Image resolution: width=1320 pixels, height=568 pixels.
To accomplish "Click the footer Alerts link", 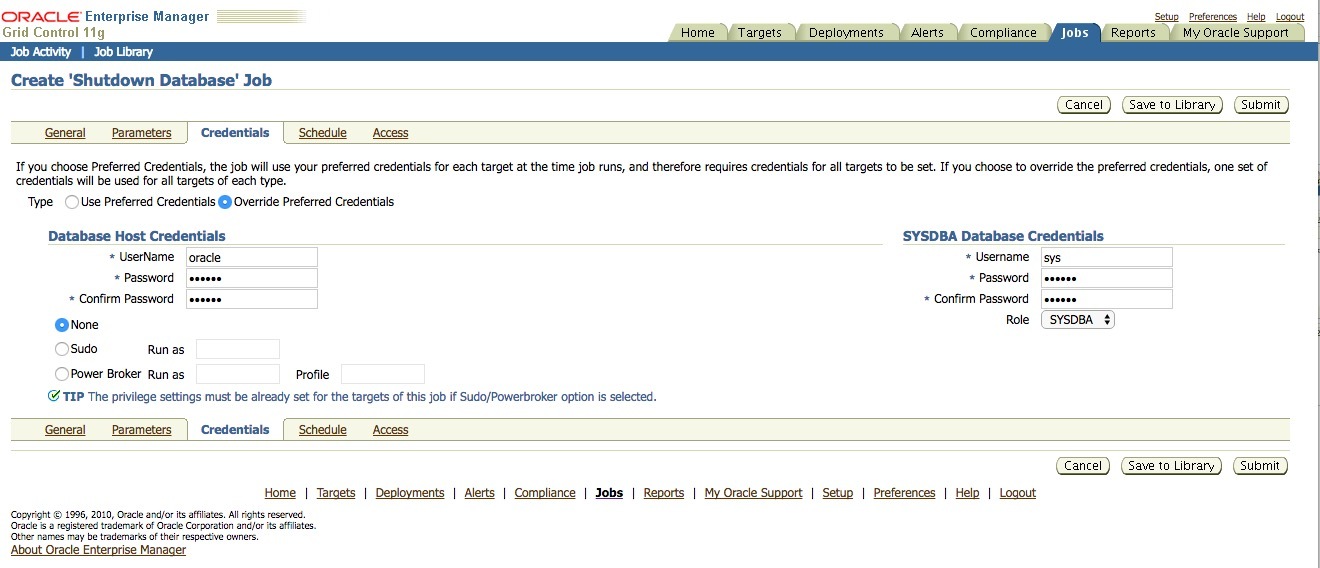I will (480, 493).
